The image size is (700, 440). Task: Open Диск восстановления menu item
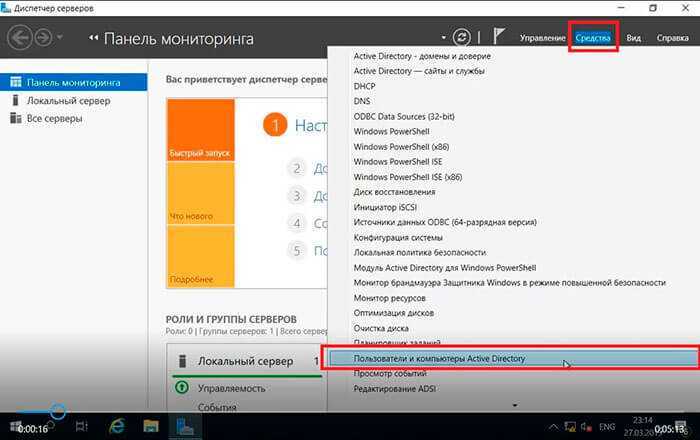coord(394,192)
